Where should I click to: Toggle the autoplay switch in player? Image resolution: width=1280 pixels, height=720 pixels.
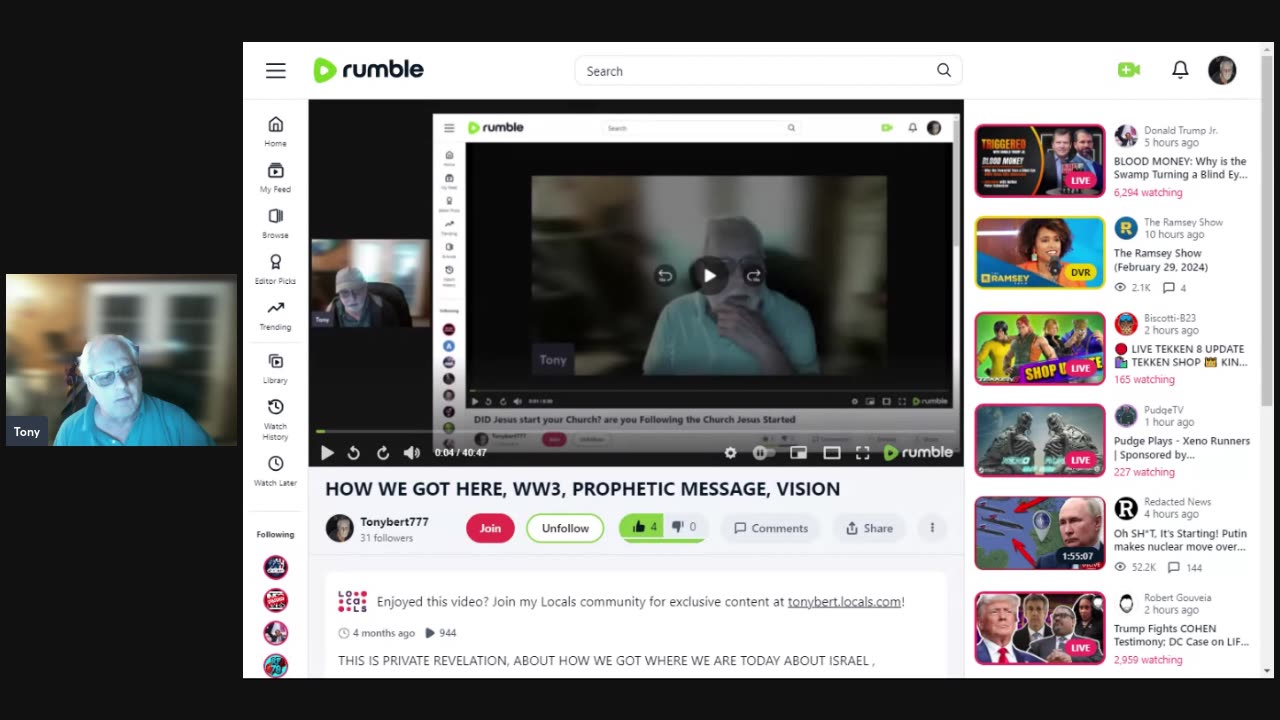click(763, 453)
